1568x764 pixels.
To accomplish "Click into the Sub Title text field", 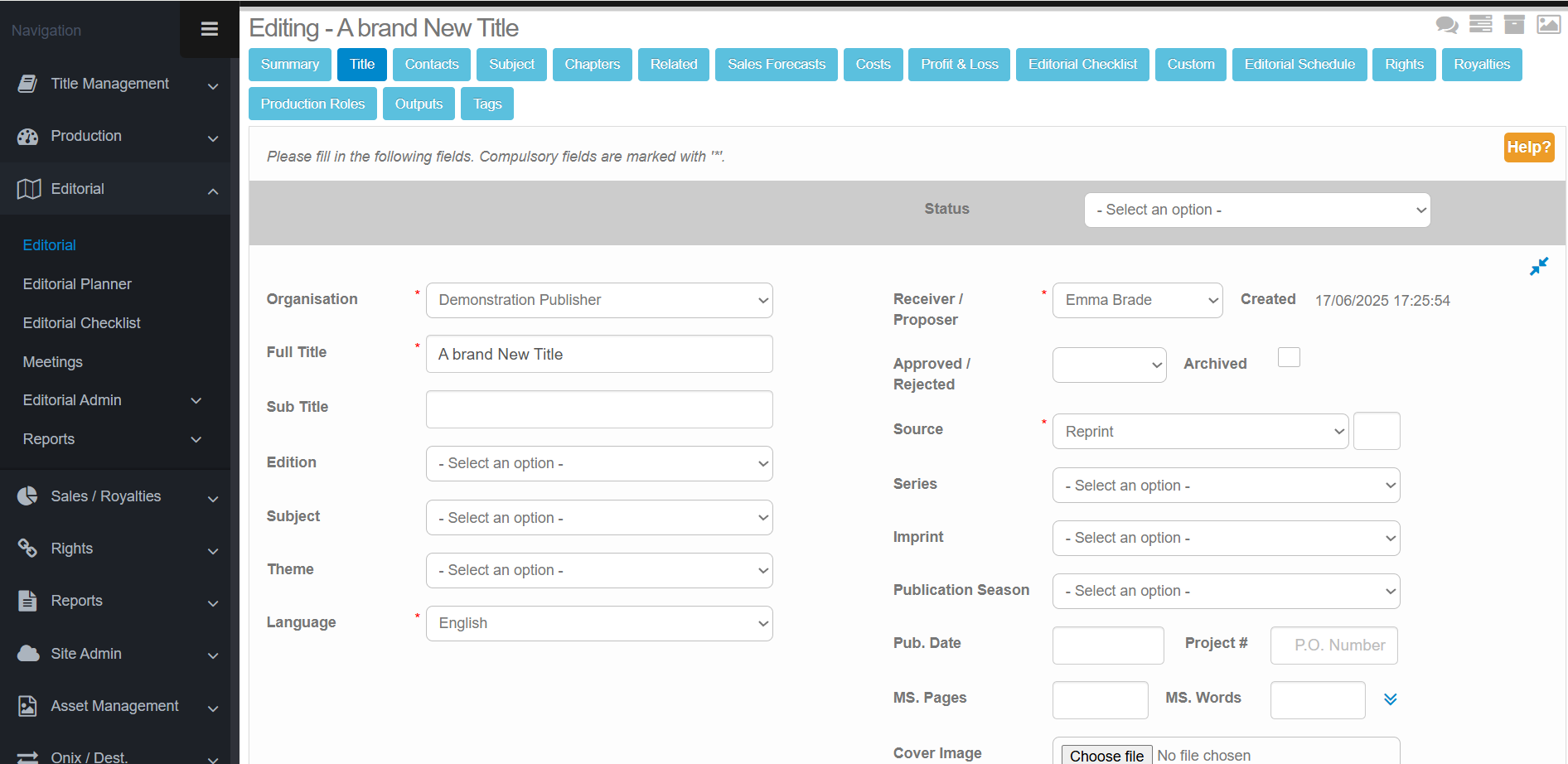I will tap(598, 409).
